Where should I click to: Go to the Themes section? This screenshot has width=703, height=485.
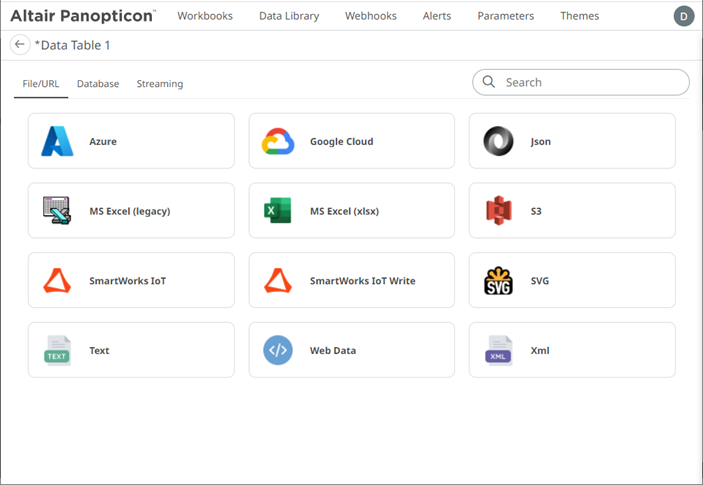click(x=579, y=16)
